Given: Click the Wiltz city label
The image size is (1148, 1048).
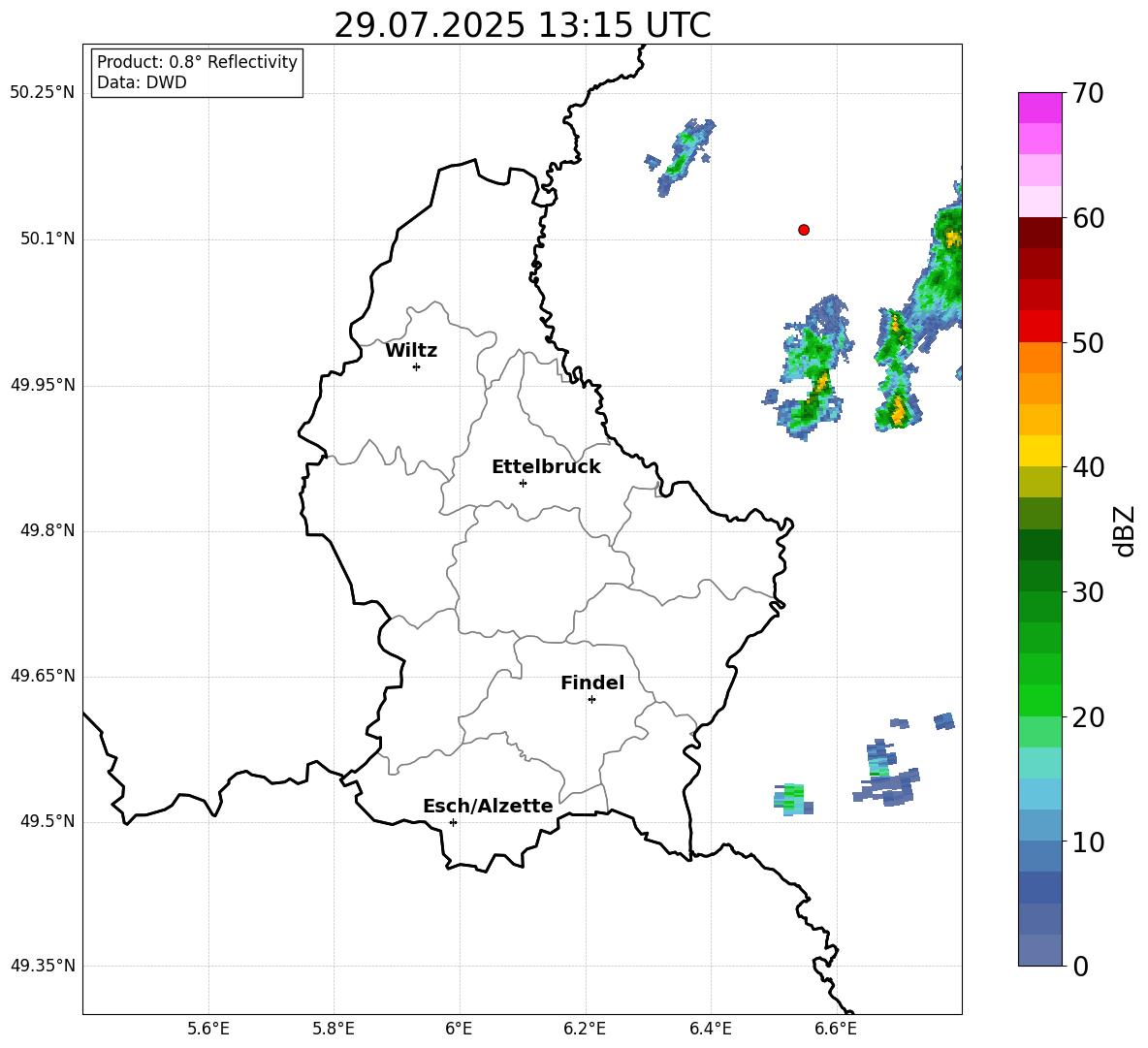Looking at the screenshot, I should pos(411,351).
